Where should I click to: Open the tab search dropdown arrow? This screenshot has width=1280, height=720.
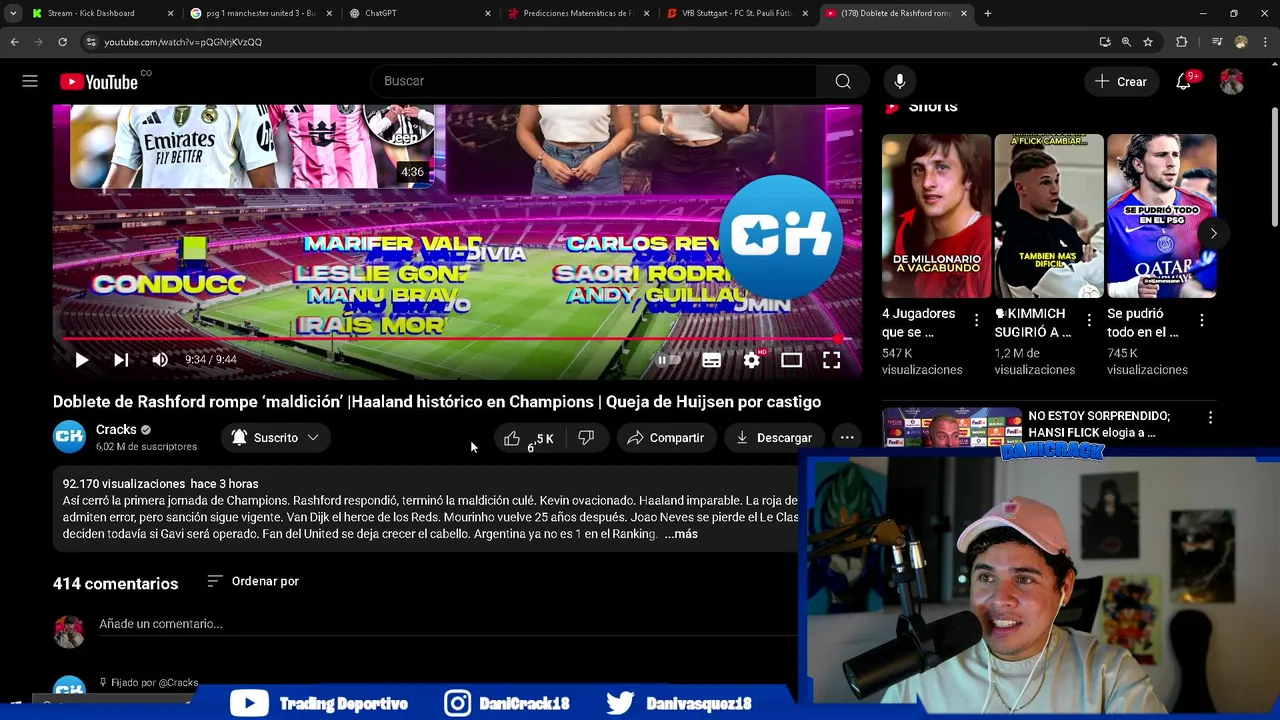pyautogui.click(x=13, y=13)
